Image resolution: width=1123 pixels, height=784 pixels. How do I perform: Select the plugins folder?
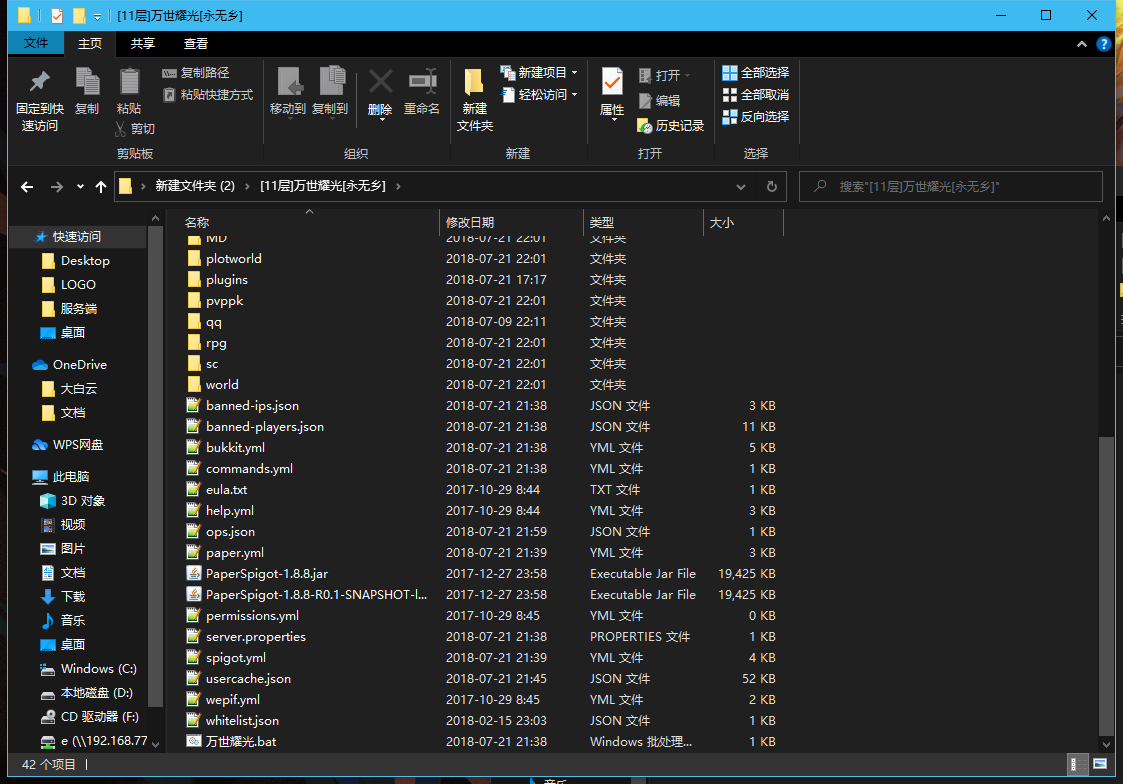click(226, 280)
